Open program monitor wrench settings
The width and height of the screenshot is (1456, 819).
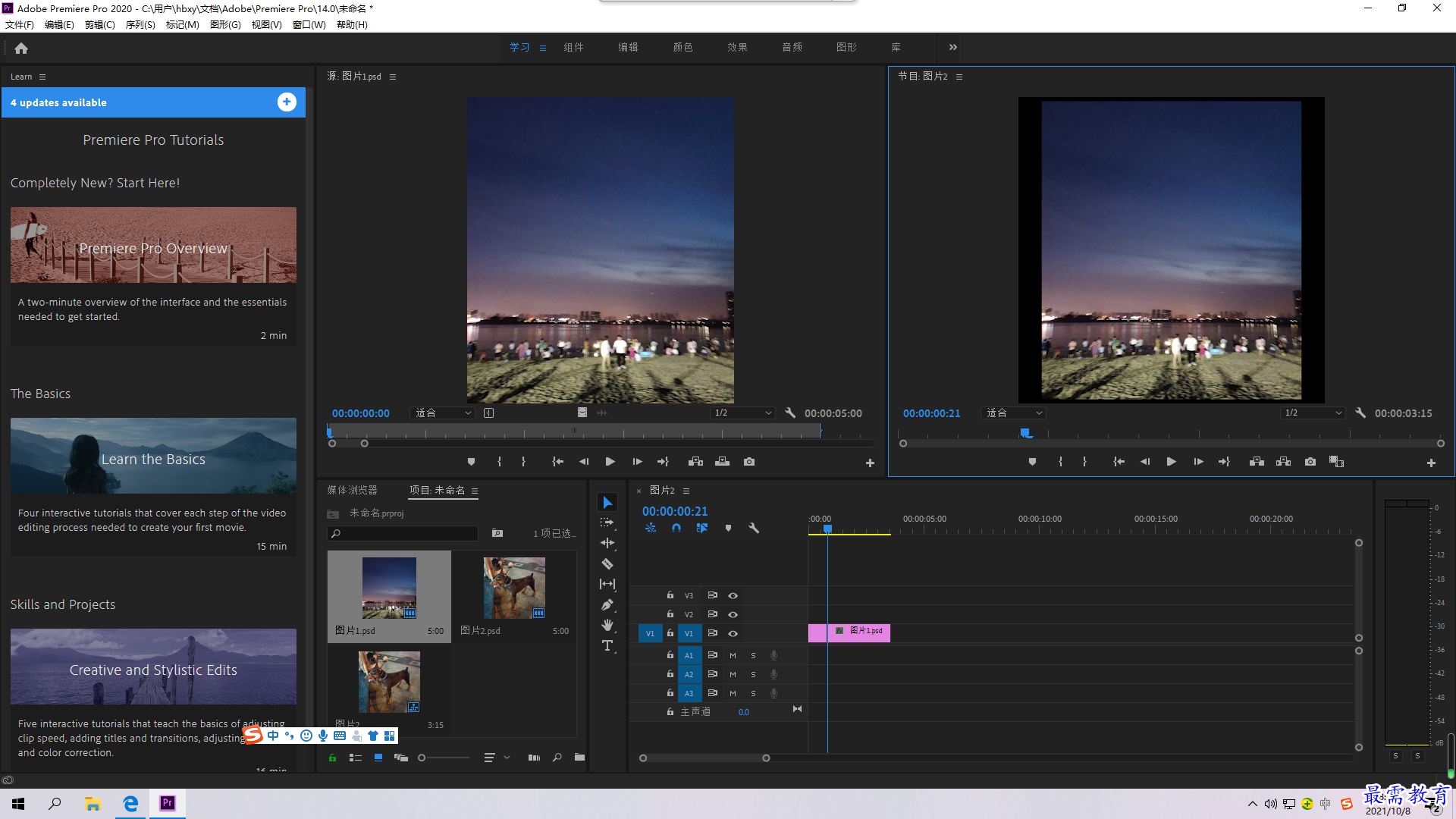coord(1360,413)
